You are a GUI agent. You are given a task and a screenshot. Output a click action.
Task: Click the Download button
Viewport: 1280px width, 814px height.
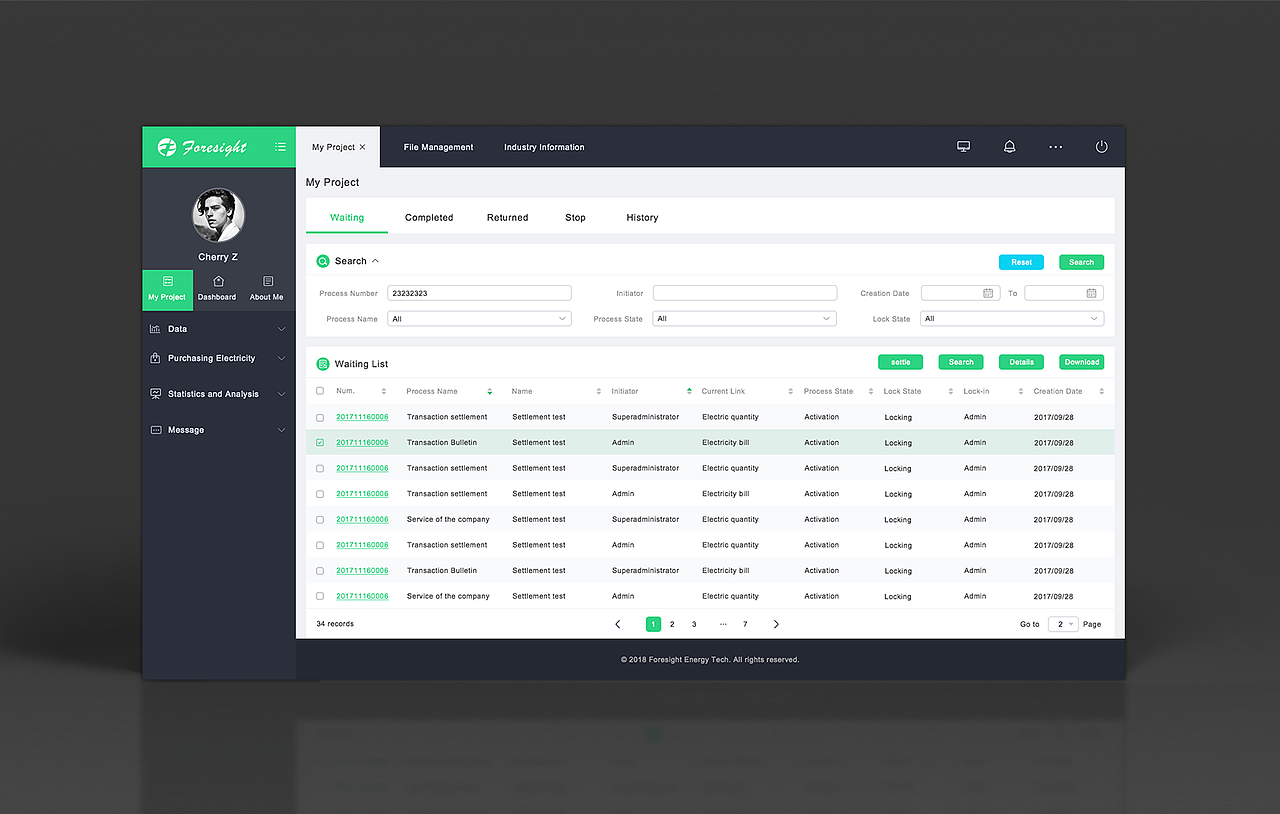1081,362
